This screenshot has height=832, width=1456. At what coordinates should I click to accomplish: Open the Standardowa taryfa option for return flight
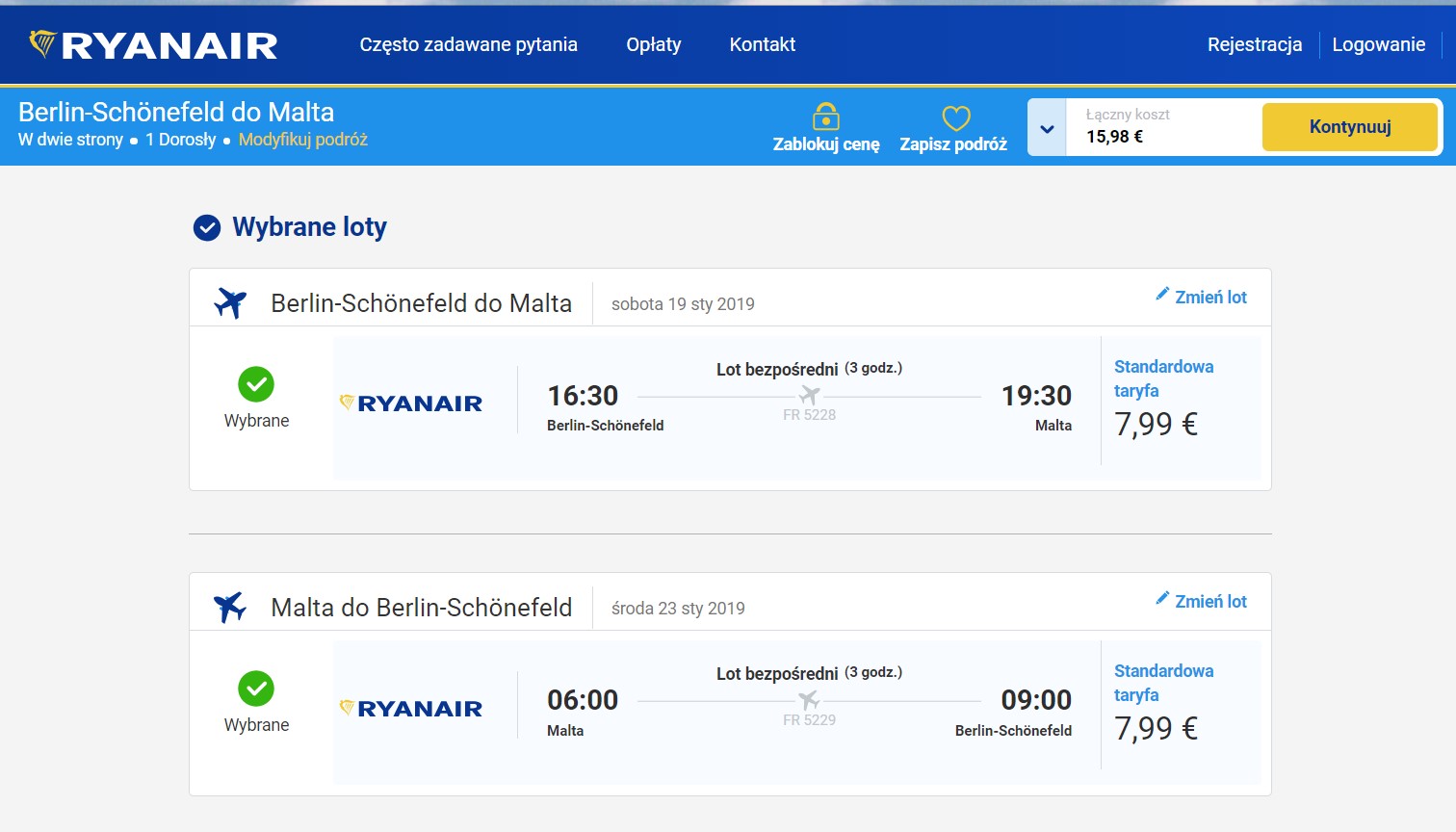1163,683
